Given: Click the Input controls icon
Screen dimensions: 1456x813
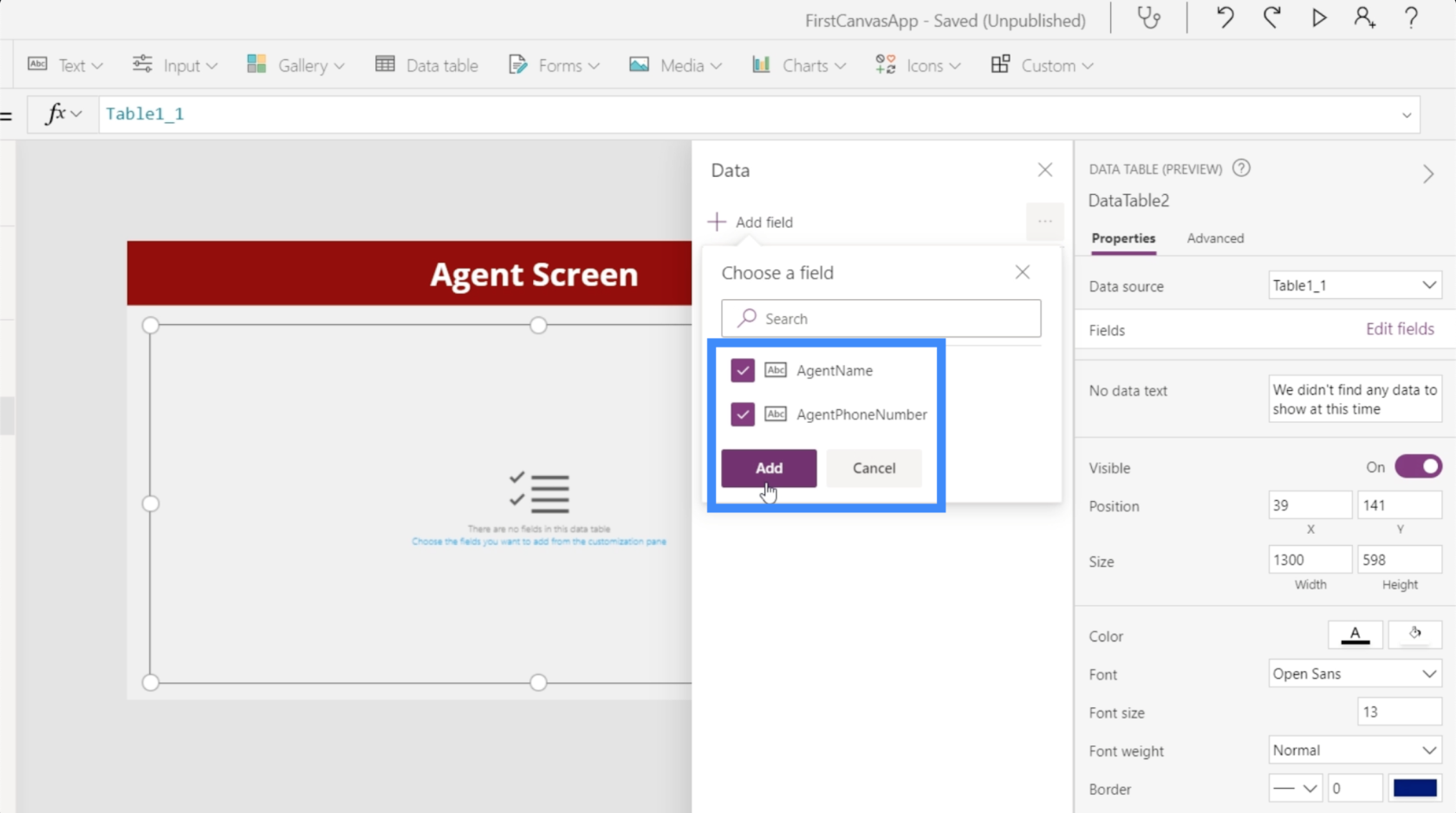Looking at the screenshot, I should [x=142, y=64].
